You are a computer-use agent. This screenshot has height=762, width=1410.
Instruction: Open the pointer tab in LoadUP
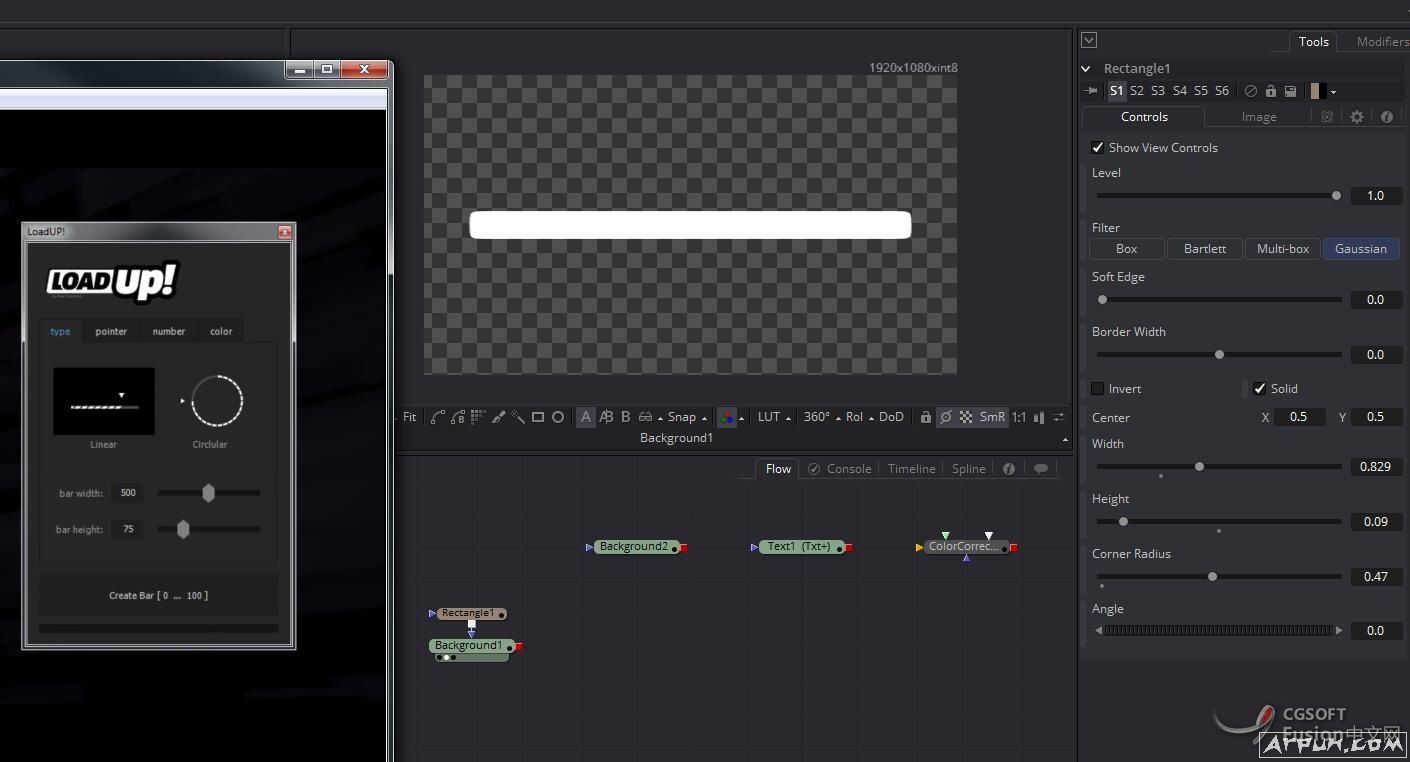coord(111,331)
